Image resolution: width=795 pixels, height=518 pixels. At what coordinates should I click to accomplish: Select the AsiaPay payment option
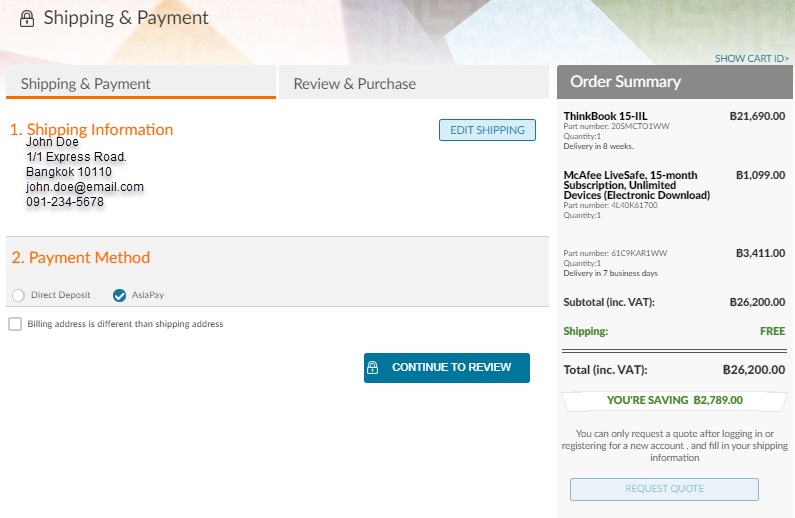[x=119, y=295]
